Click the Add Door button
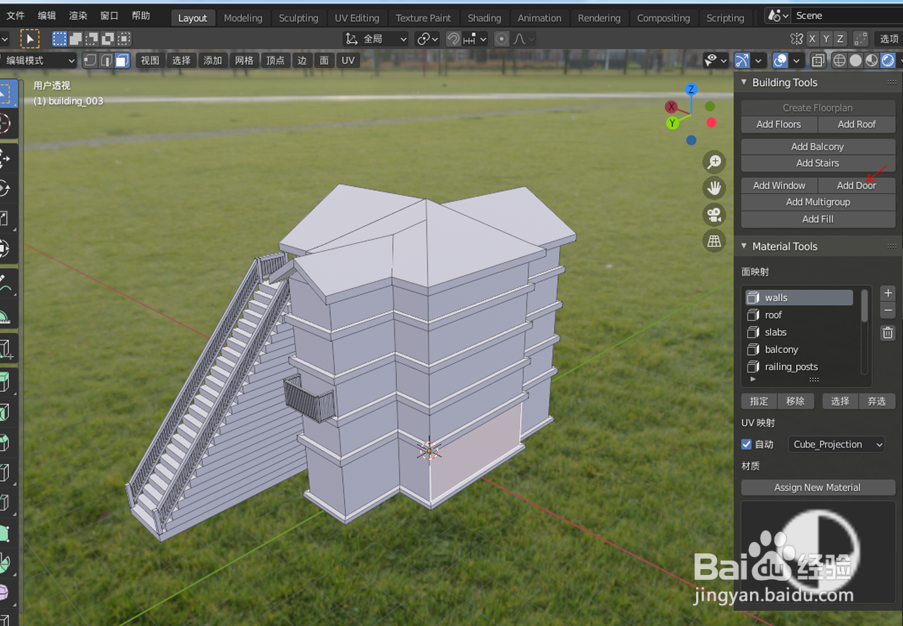903x626 pixels. 856,185
